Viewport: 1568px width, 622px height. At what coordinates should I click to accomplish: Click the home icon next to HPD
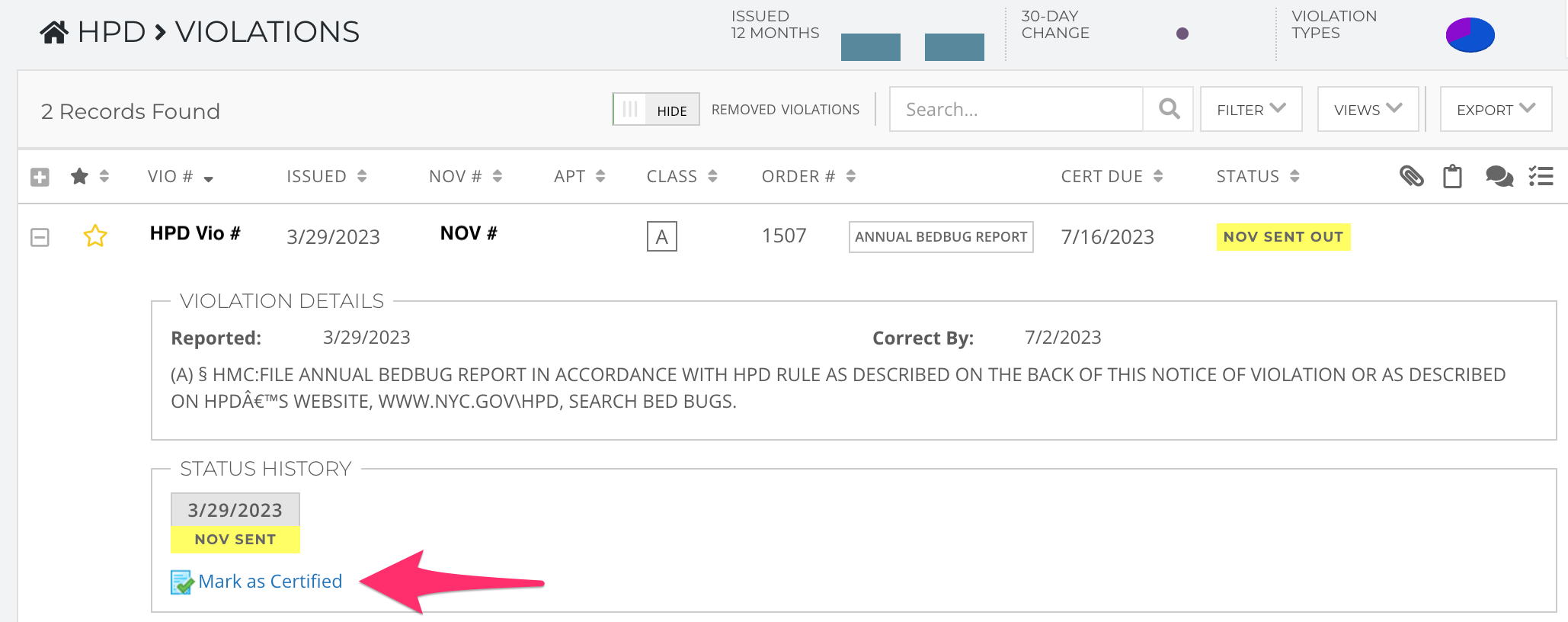[x=54, y=32]
